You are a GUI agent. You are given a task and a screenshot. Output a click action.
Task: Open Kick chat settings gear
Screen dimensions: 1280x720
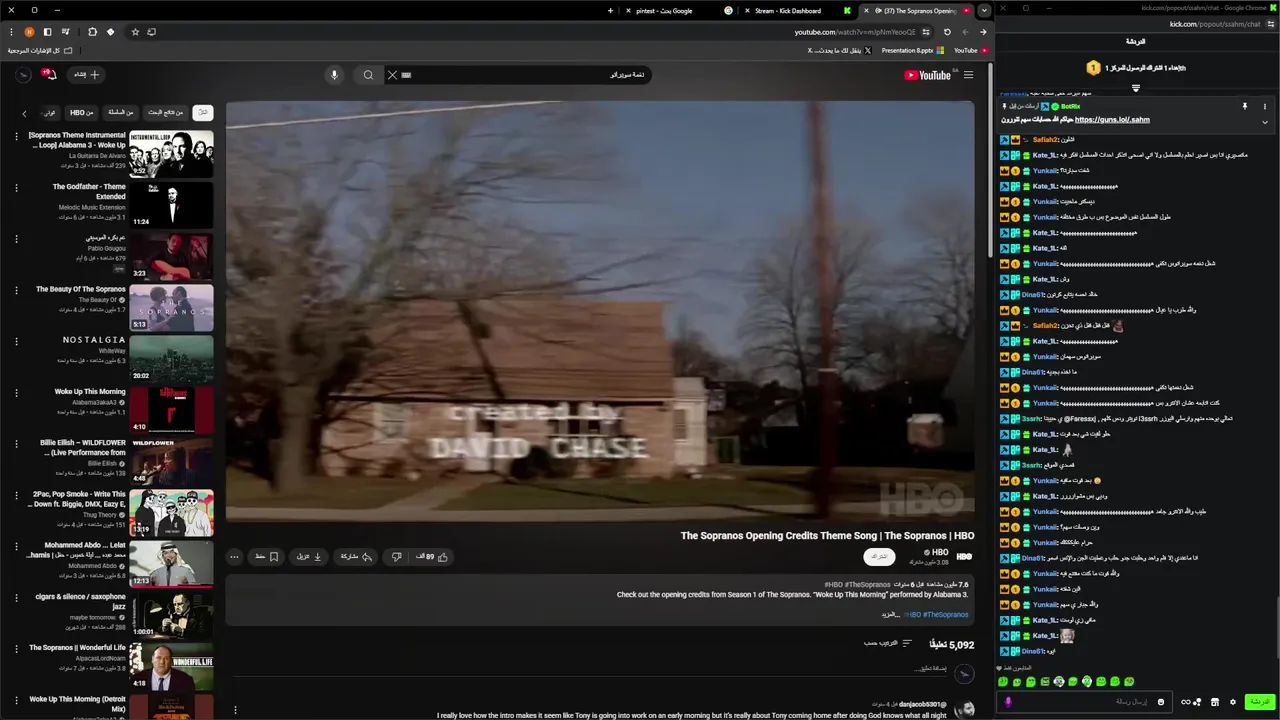(1233, 702)
